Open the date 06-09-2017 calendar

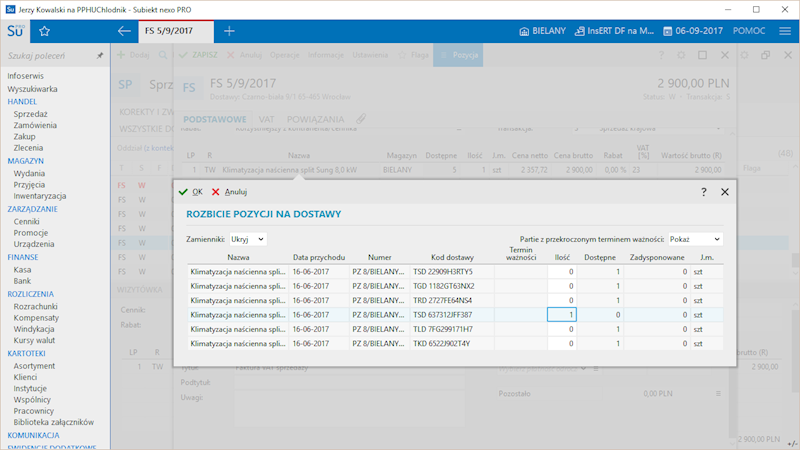point(693,31)
